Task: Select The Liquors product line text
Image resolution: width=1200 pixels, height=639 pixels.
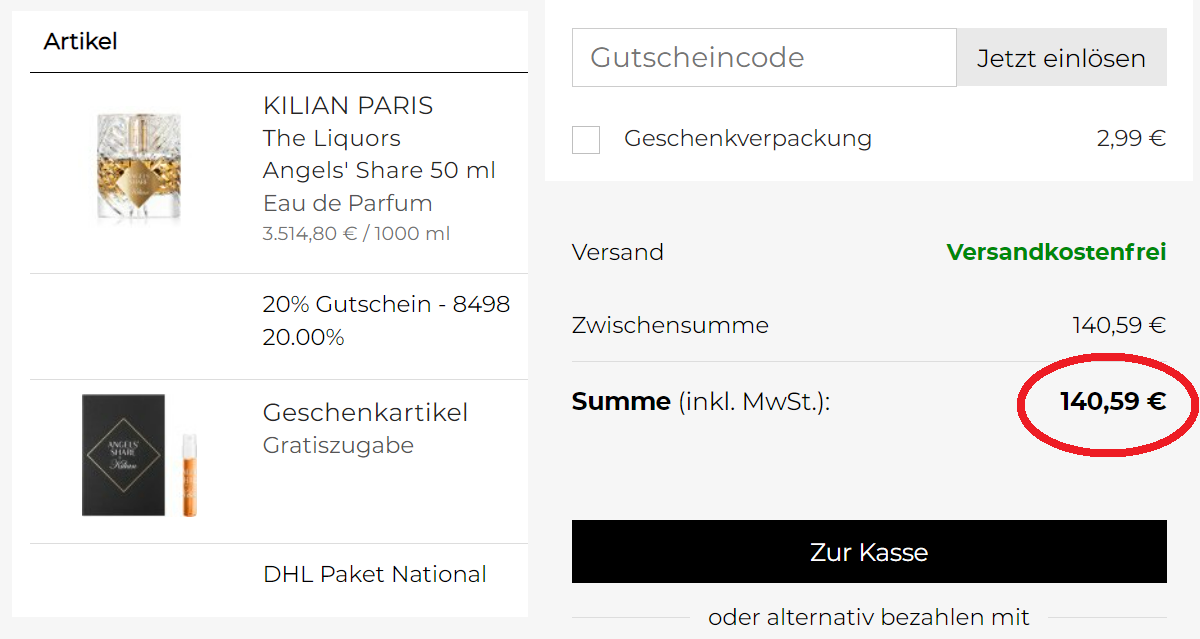Action: pyautogui.click(x=331, y=138)
